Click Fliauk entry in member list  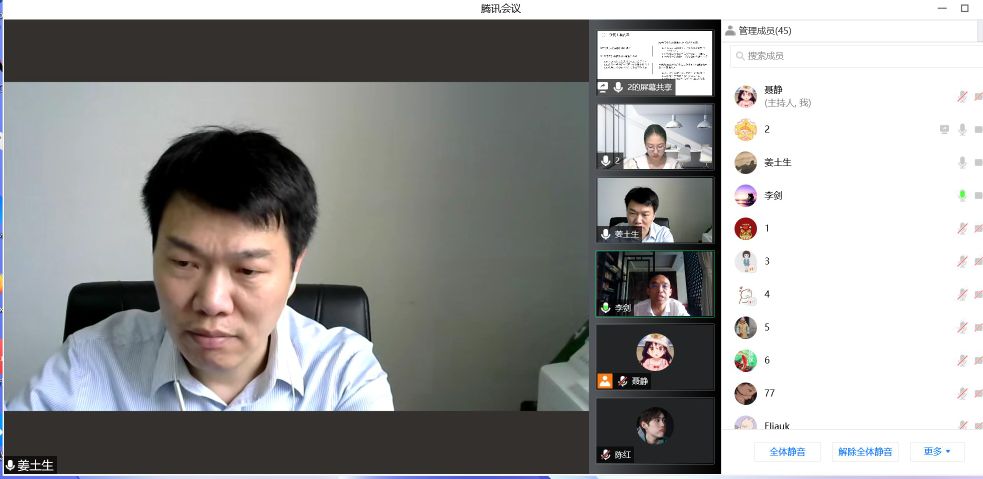[x=778, y=424]
